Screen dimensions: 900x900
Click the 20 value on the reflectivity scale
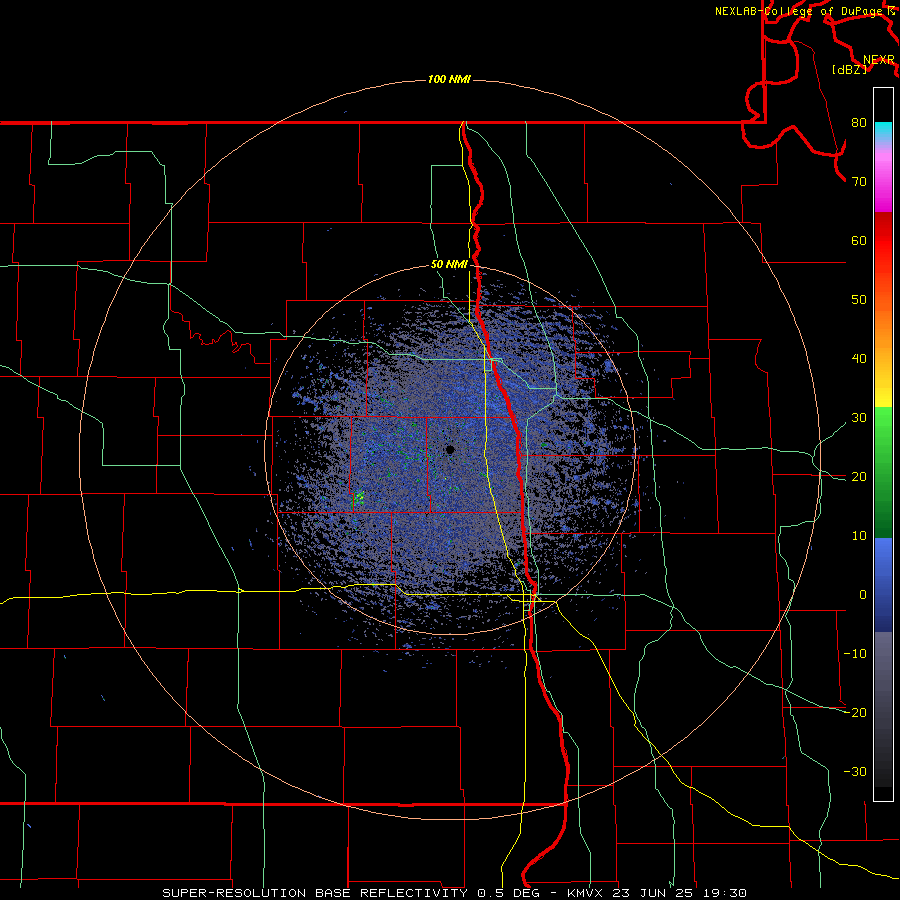pyautogui.click(x=859, y=476)
